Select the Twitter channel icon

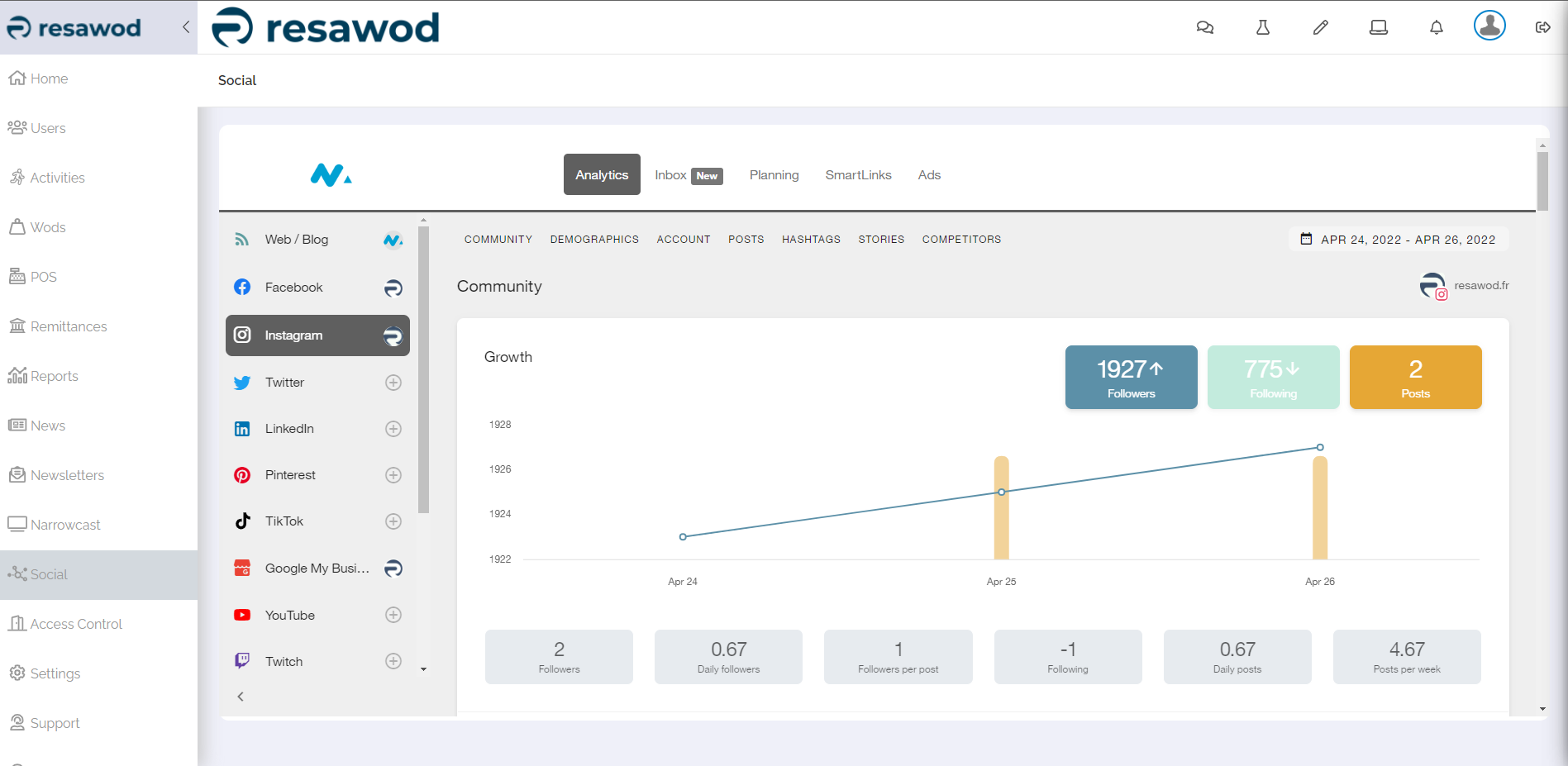click(x=241, y=383)
